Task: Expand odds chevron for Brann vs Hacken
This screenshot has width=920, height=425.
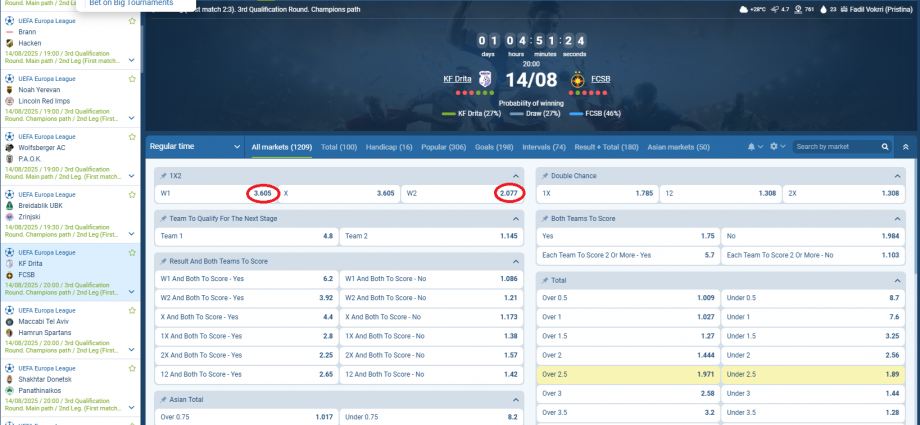Action: click(132, 60)
